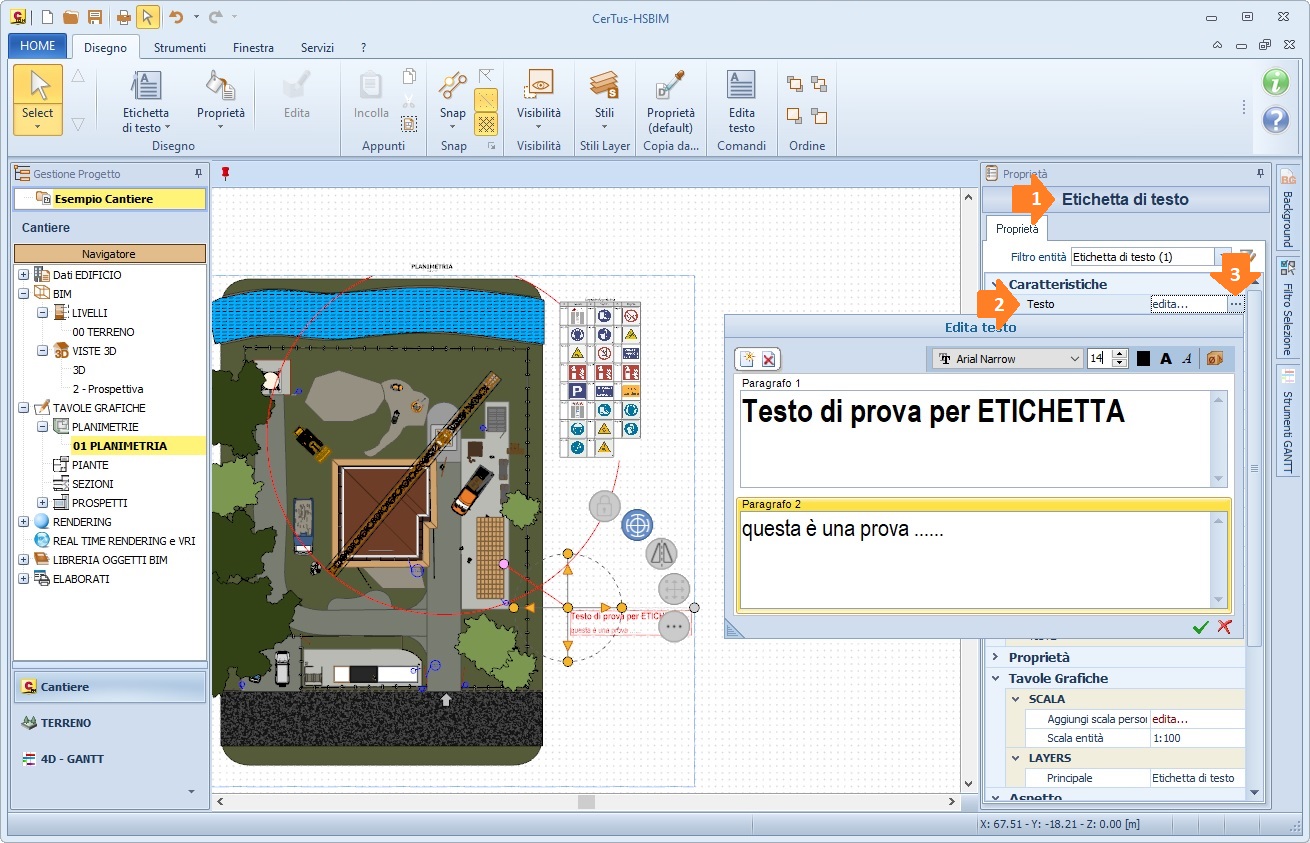
Task: Confirm text edit with the green checkmark
Action: [1201, 627]
